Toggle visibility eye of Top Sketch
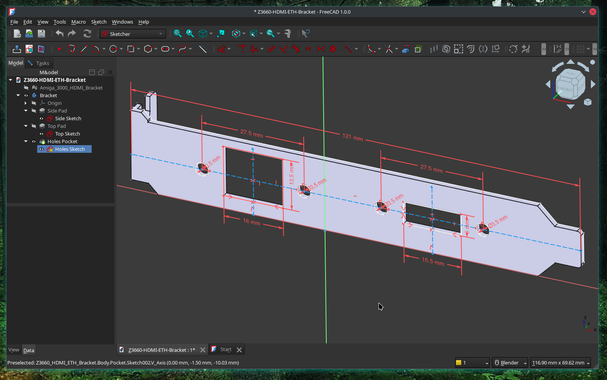This screenshot has width=607, height=380. [41, 134]
